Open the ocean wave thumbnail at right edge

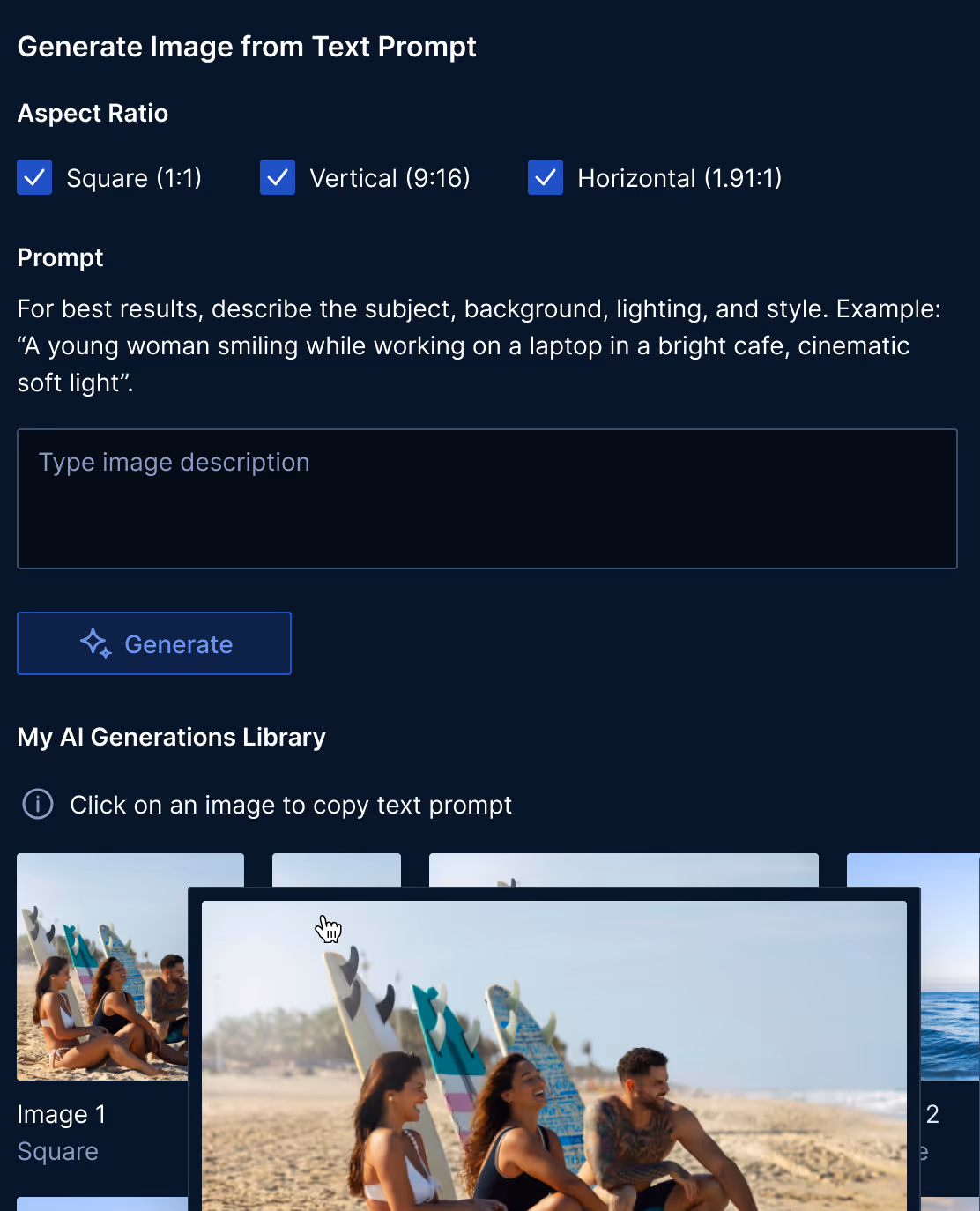[950, 966]
